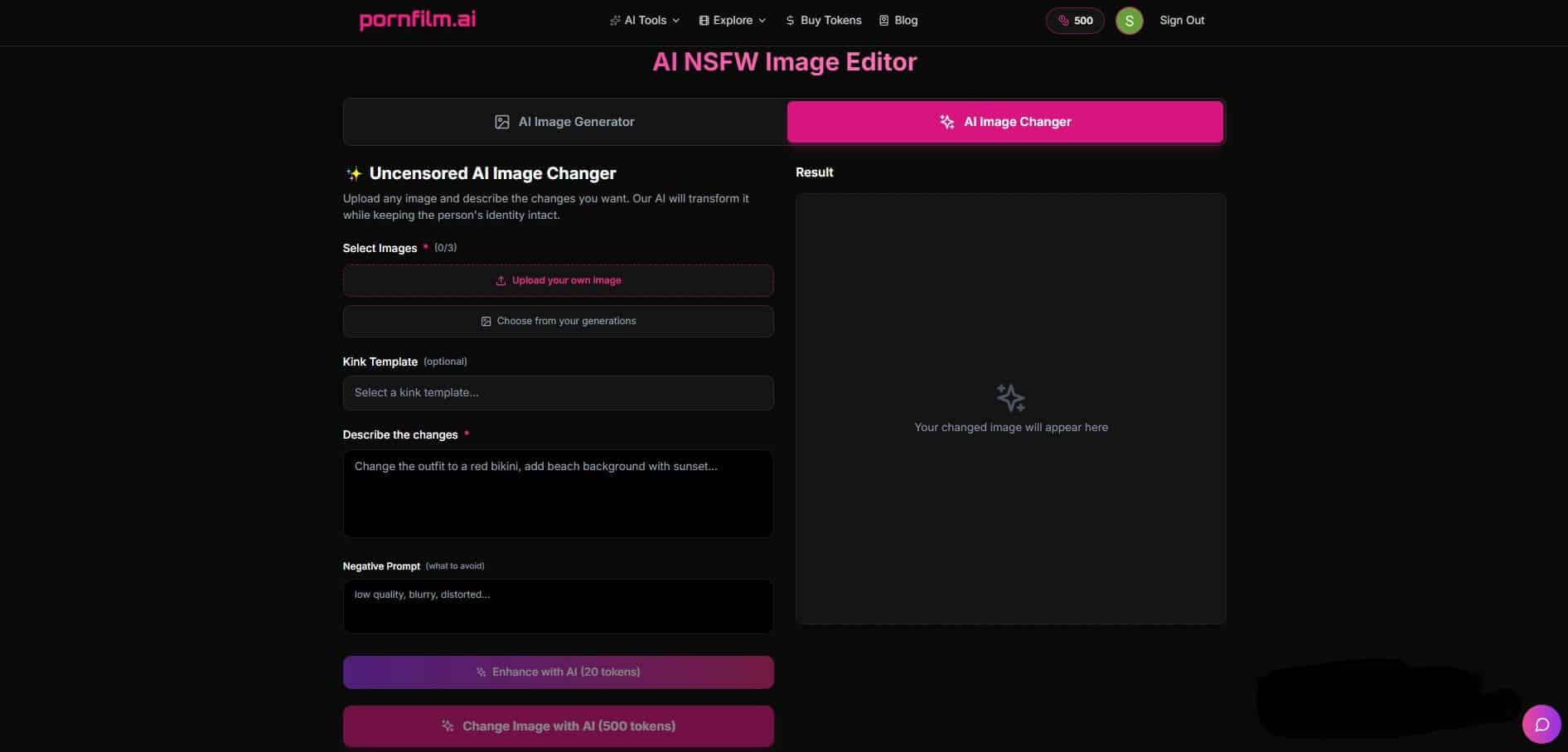Viewport: 1568px width, 752px height.
Task: Open the green S profile avatar
Action: pos(1129,21)
